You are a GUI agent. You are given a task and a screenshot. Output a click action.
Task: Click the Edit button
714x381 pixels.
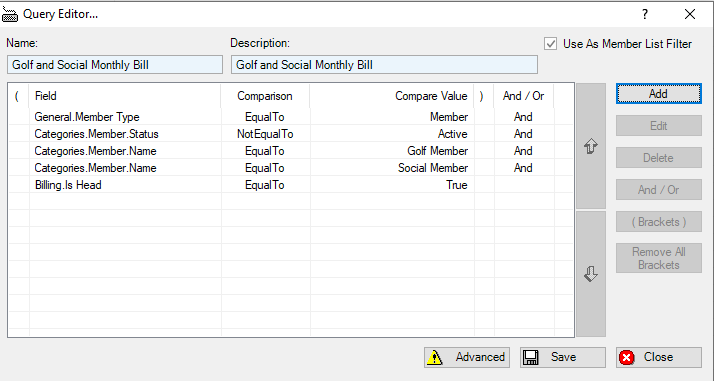tap(658, 126)
